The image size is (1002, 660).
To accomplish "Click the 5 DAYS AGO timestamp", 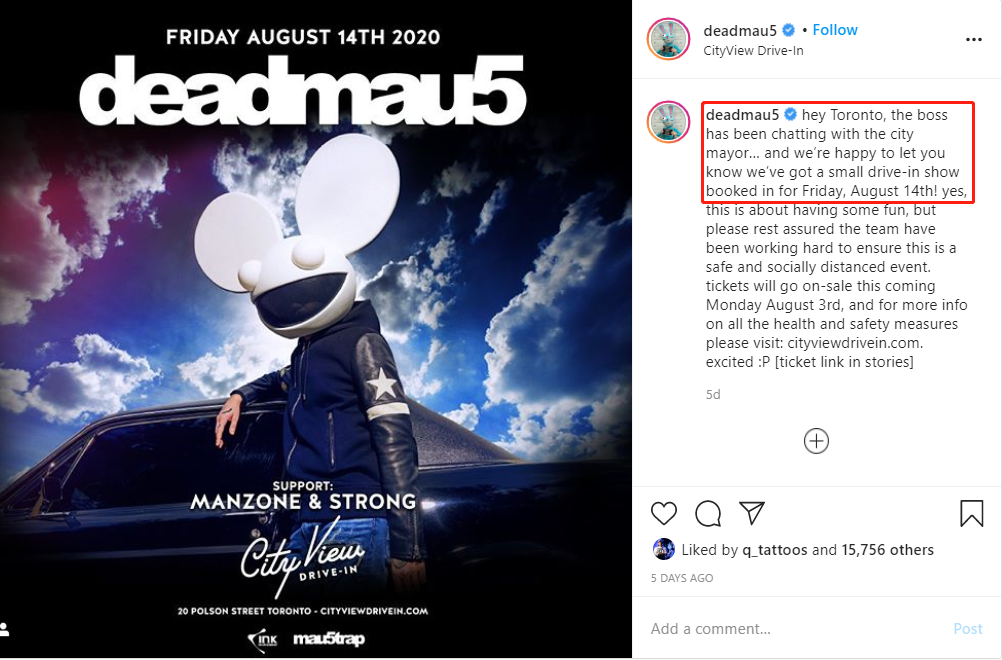I will (682, 578).
